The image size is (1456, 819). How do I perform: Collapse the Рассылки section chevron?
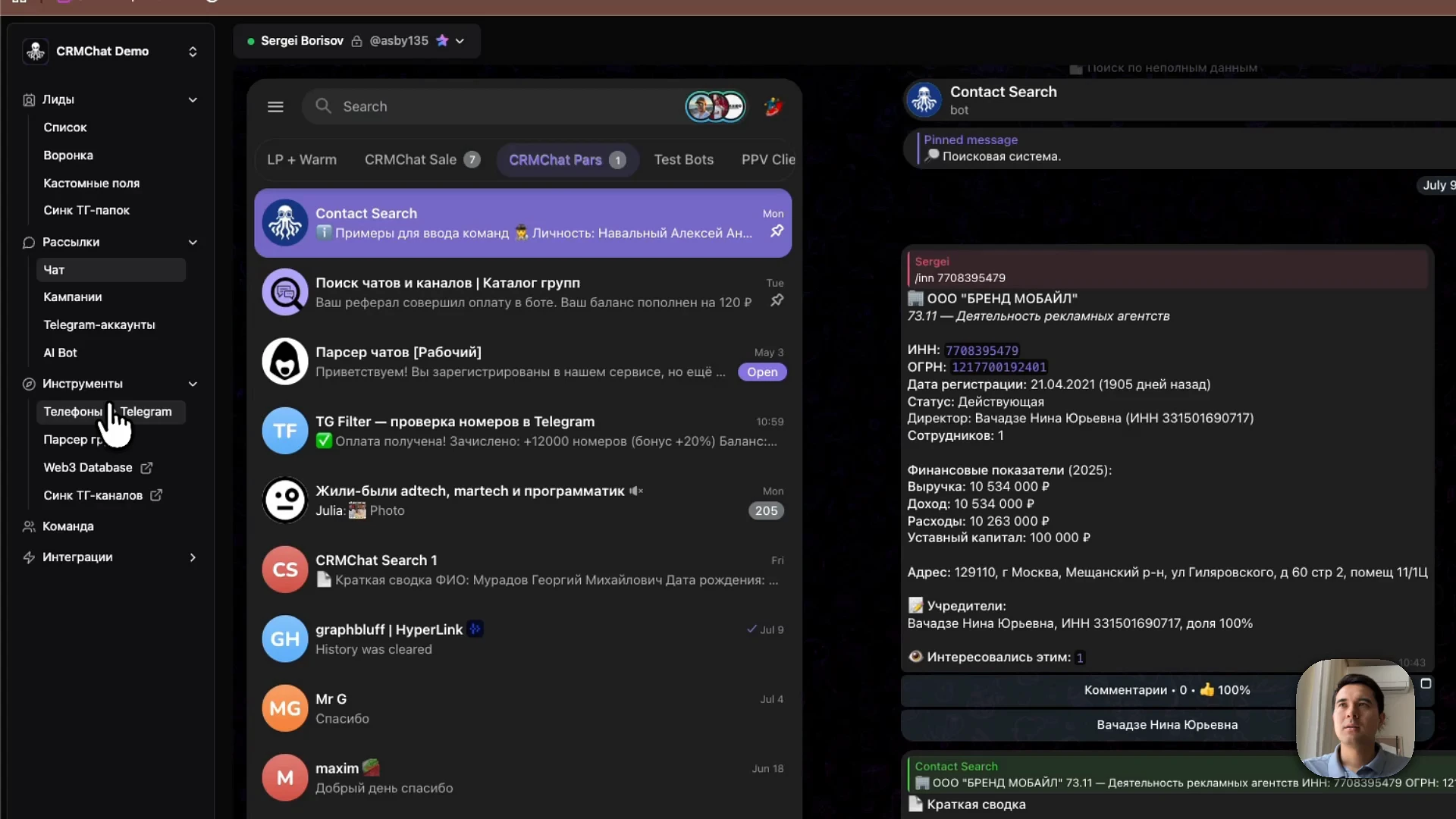tap(193, 243)
